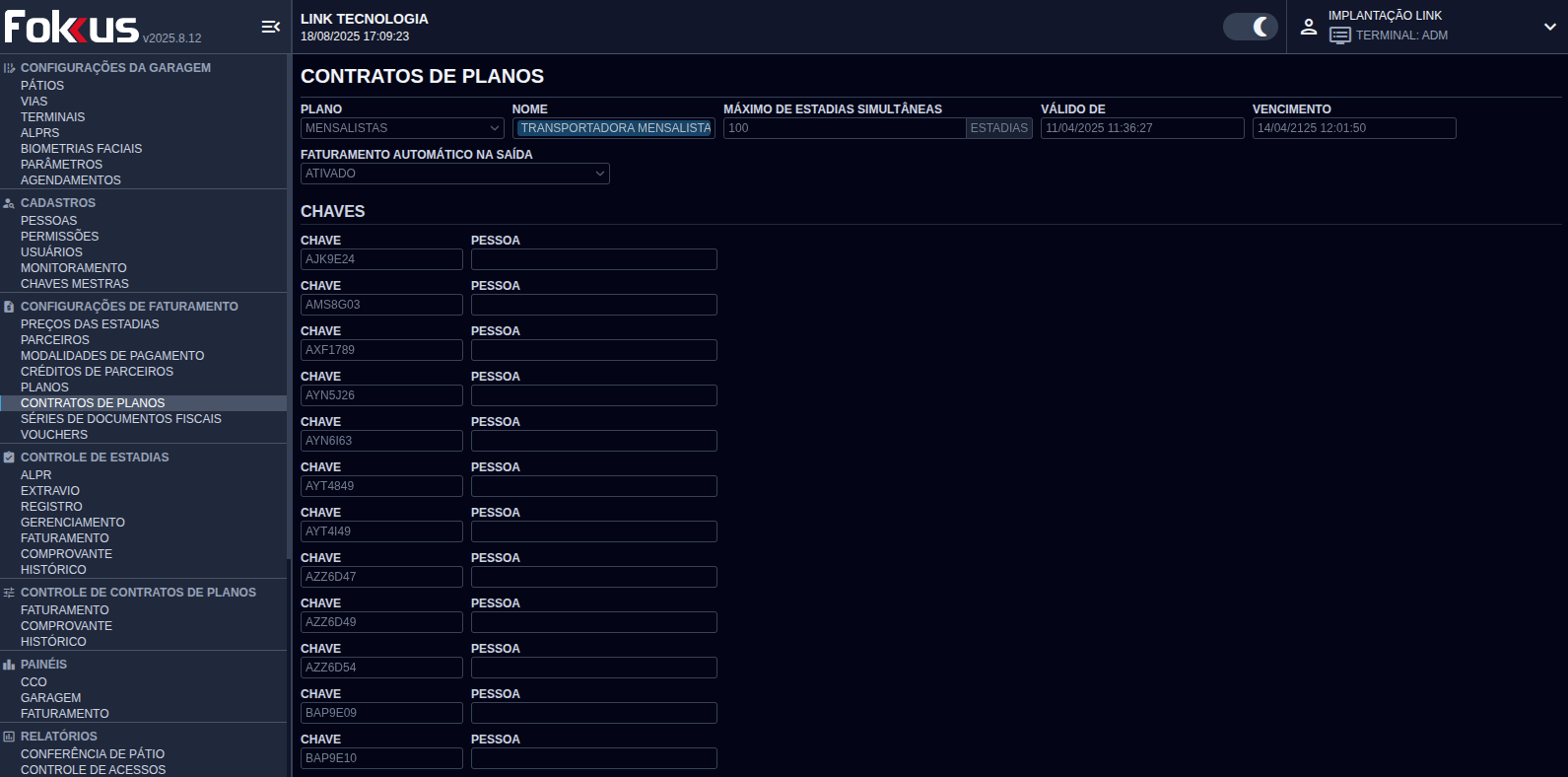Open Chaves Mestras under Cadastros

coord(75,284)
